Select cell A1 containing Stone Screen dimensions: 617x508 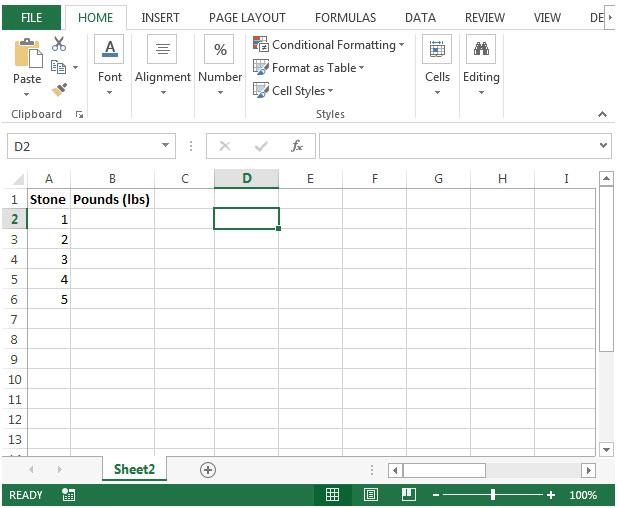(x=49, y=199)
